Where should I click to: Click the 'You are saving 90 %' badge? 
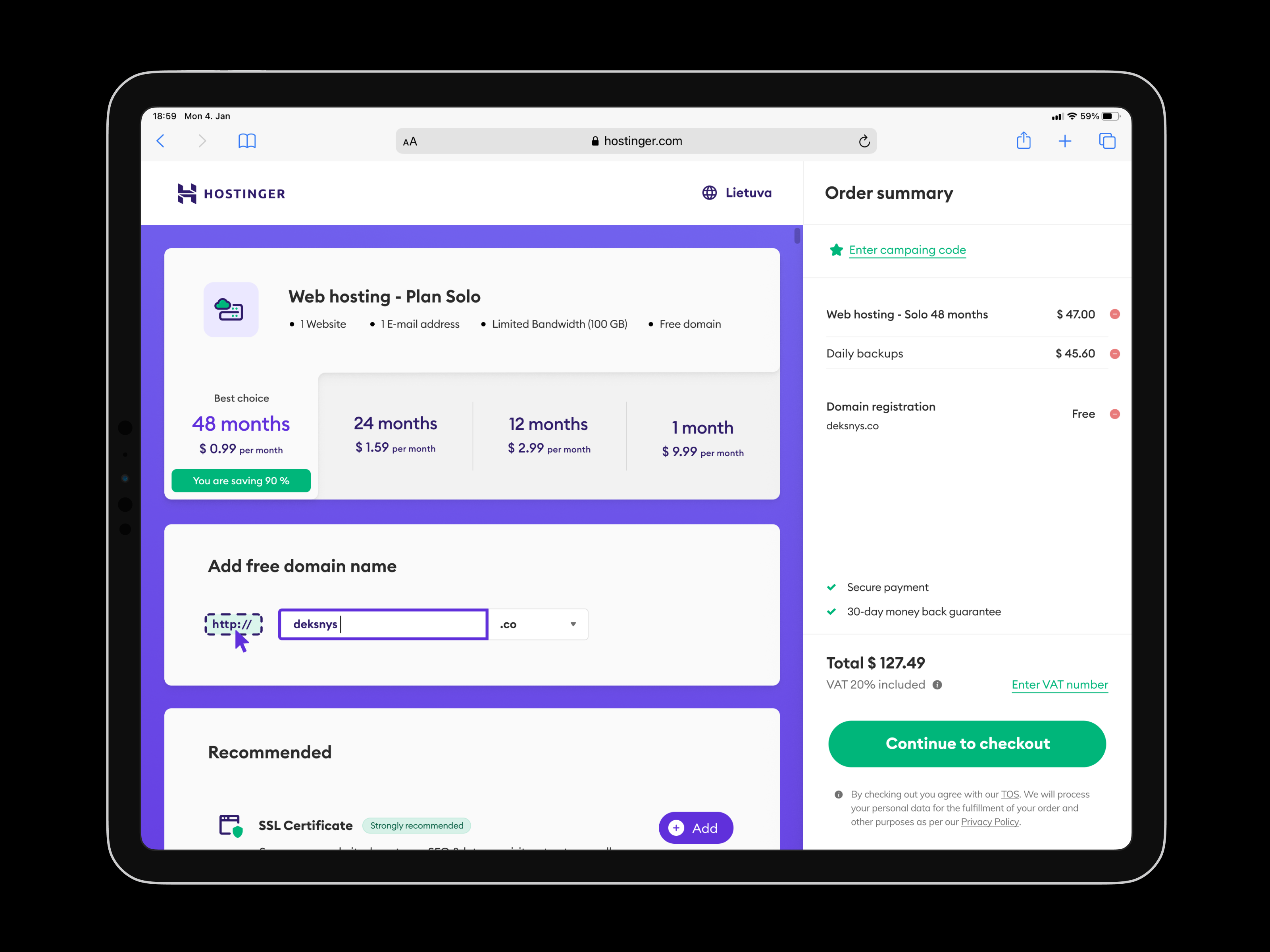tap(241, 481)
